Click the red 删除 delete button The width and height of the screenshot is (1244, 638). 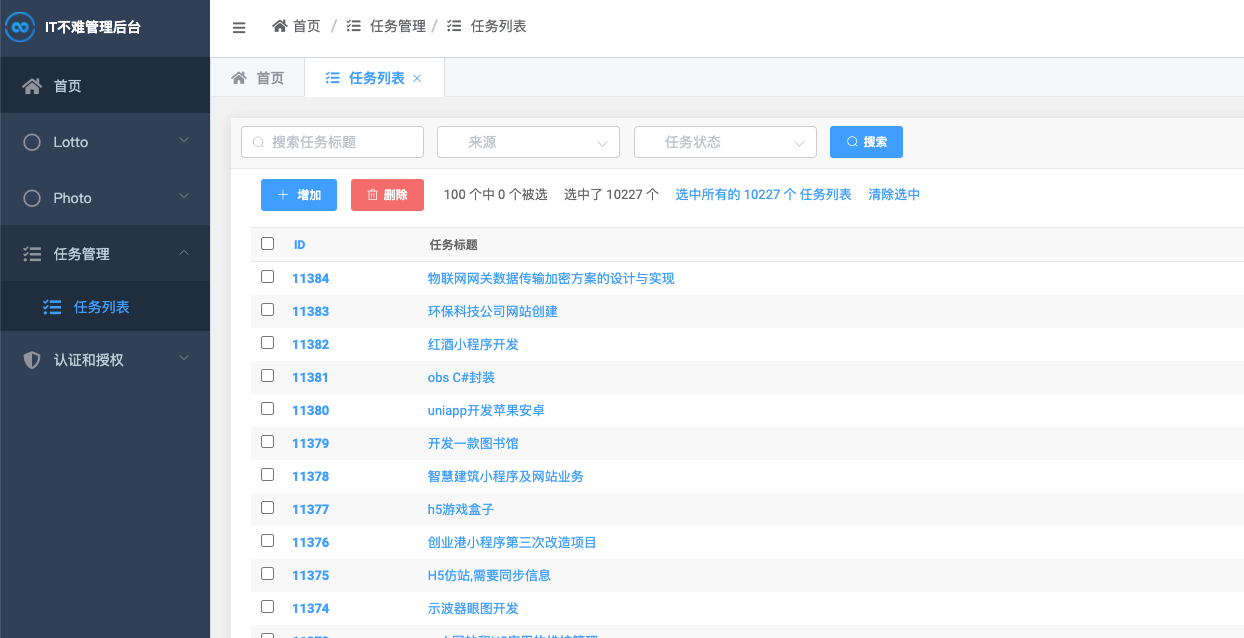point(387,195)
